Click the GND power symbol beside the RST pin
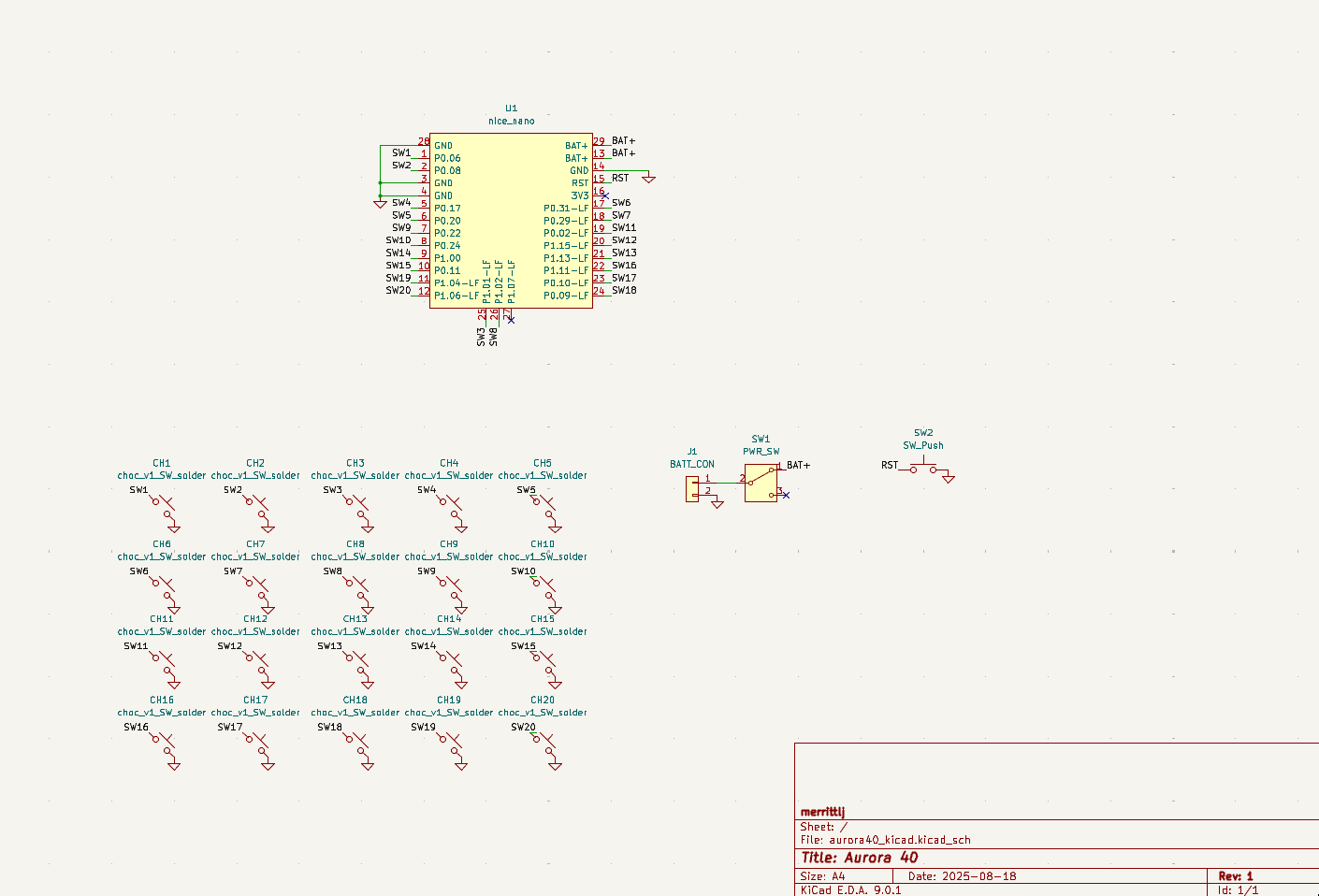Image resolution: width=1319 pixels, height=896 pixels. point(648,177)
